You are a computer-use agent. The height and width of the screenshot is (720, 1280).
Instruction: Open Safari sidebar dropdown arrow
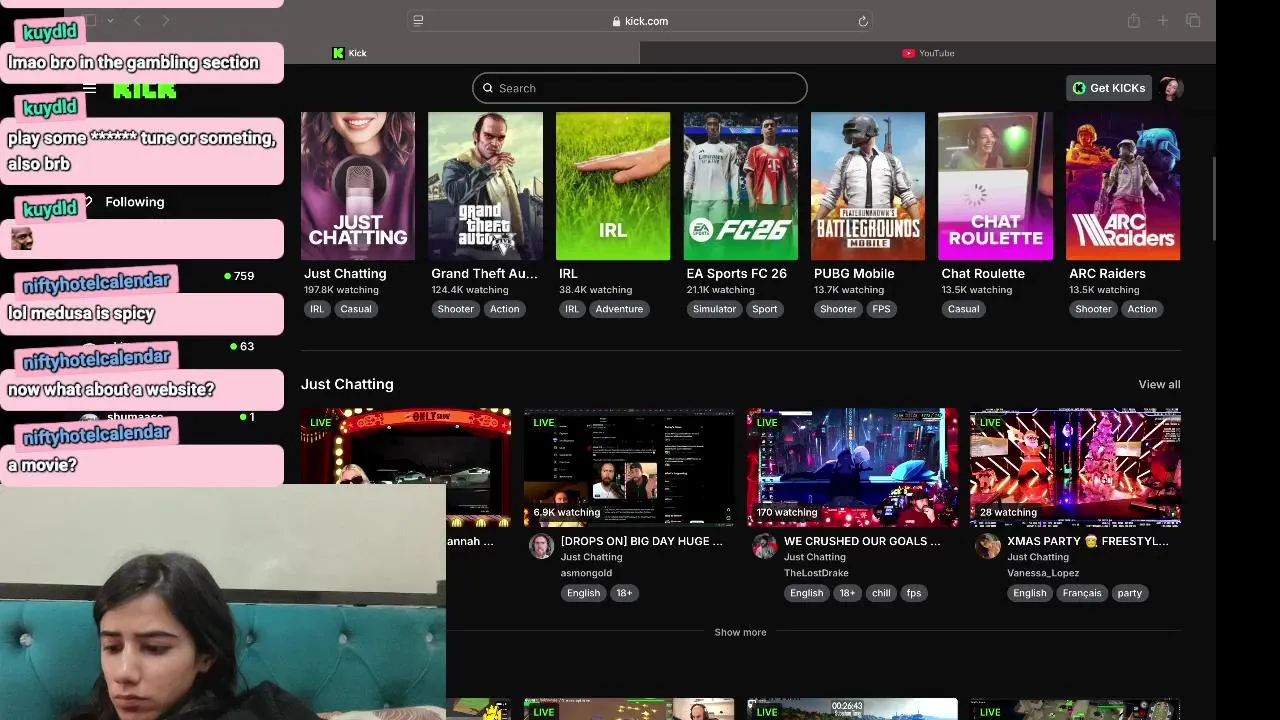pyautogui.click(x=110, y=21)
